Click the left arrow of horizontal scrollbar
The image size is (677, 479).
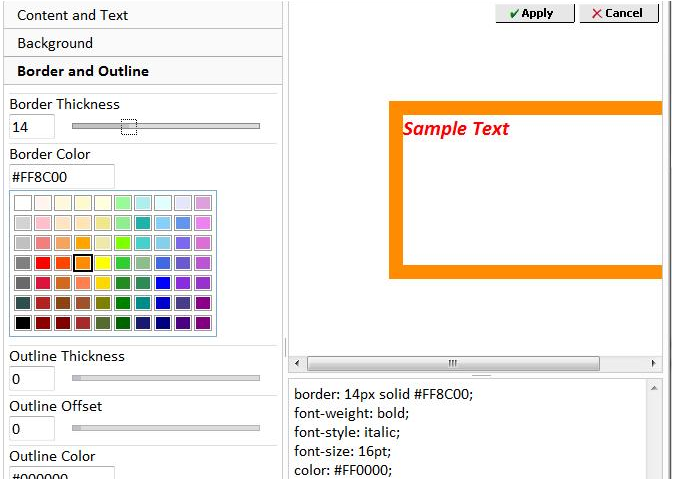coord(296,363)
